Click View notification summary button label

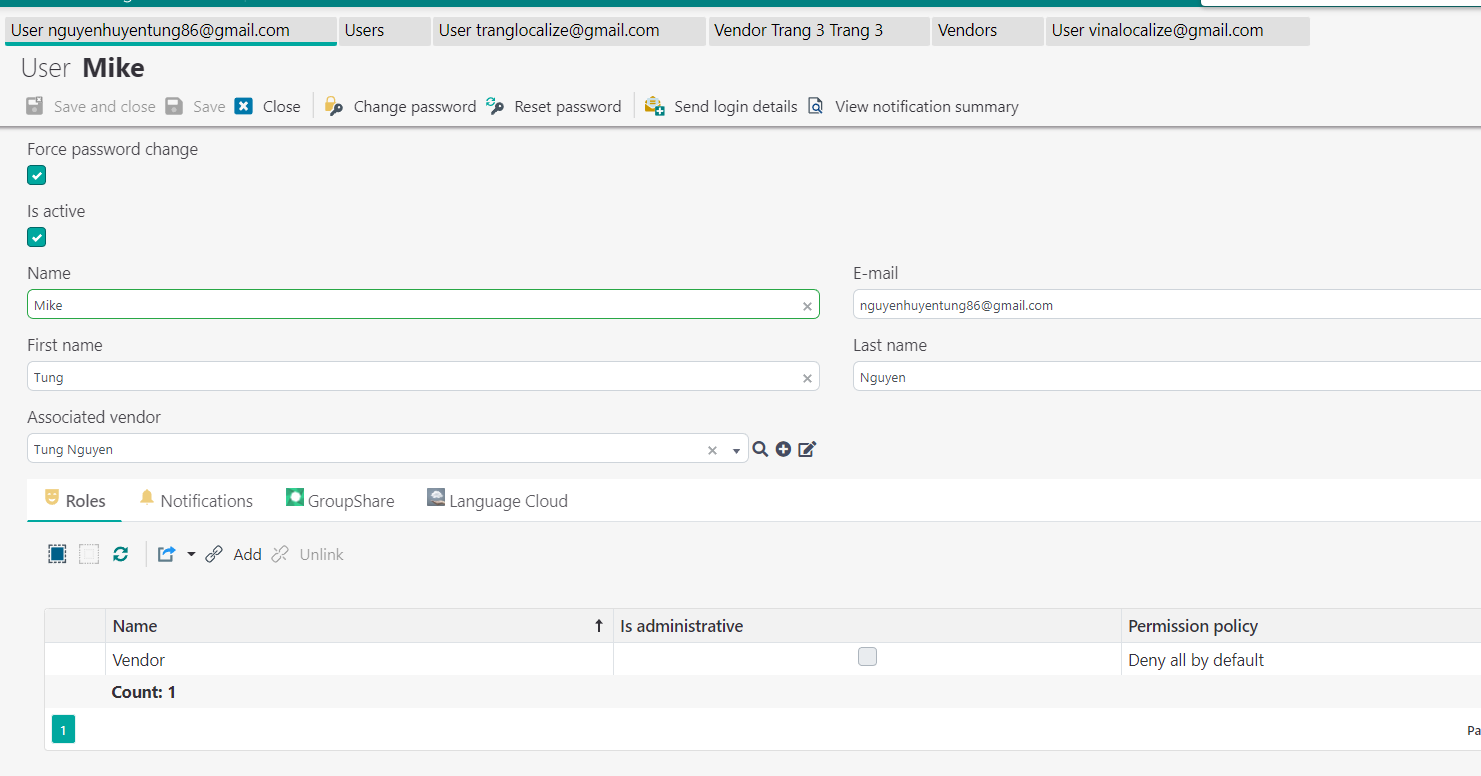pyautogui.click(x=927, y=106)
